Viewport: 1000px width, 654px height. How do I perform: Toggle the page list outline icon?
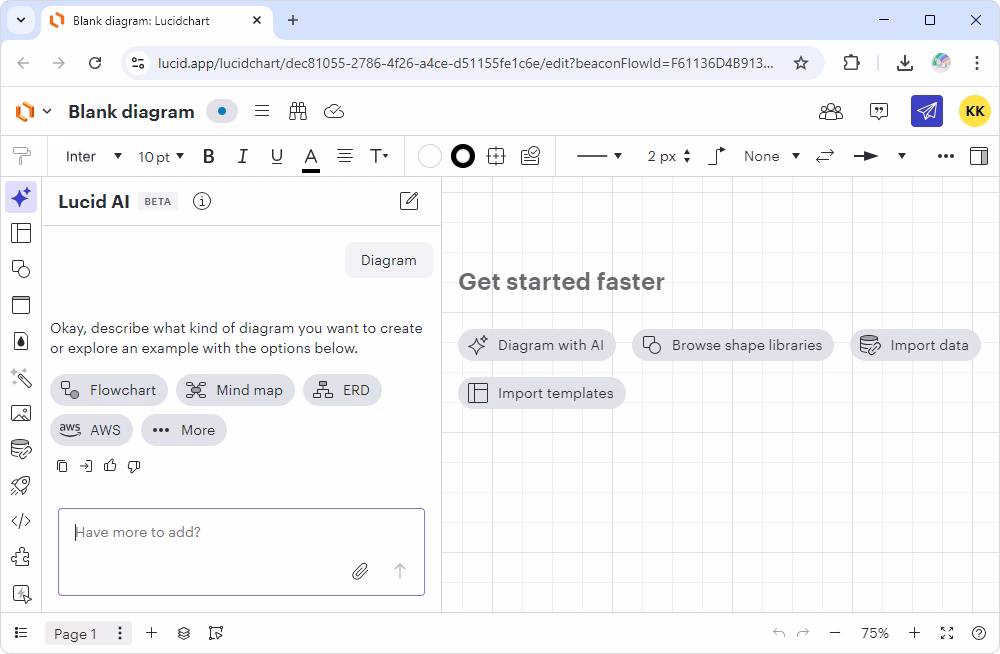(x=21, y=633)
